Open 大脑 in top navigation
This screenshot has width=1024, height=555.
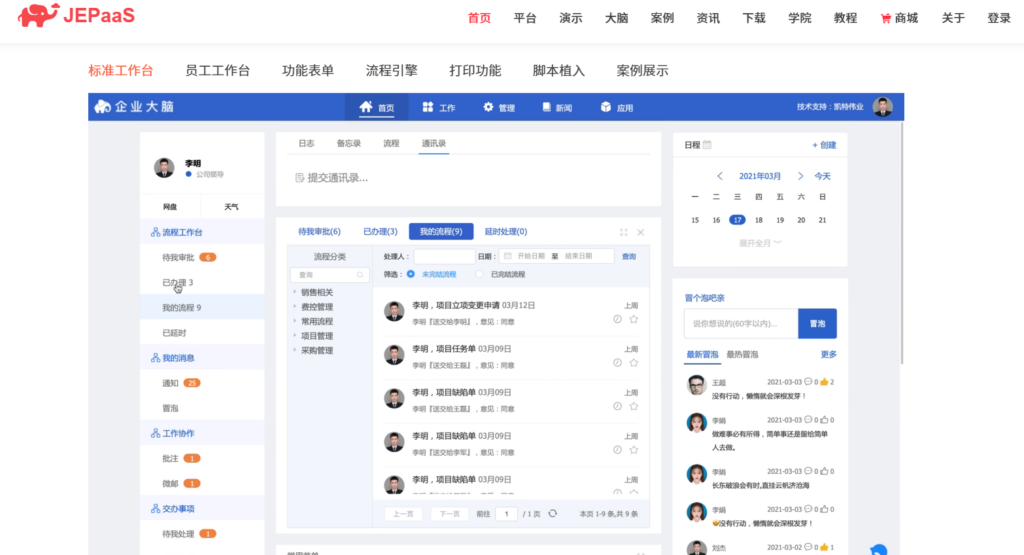click(616, 18)
